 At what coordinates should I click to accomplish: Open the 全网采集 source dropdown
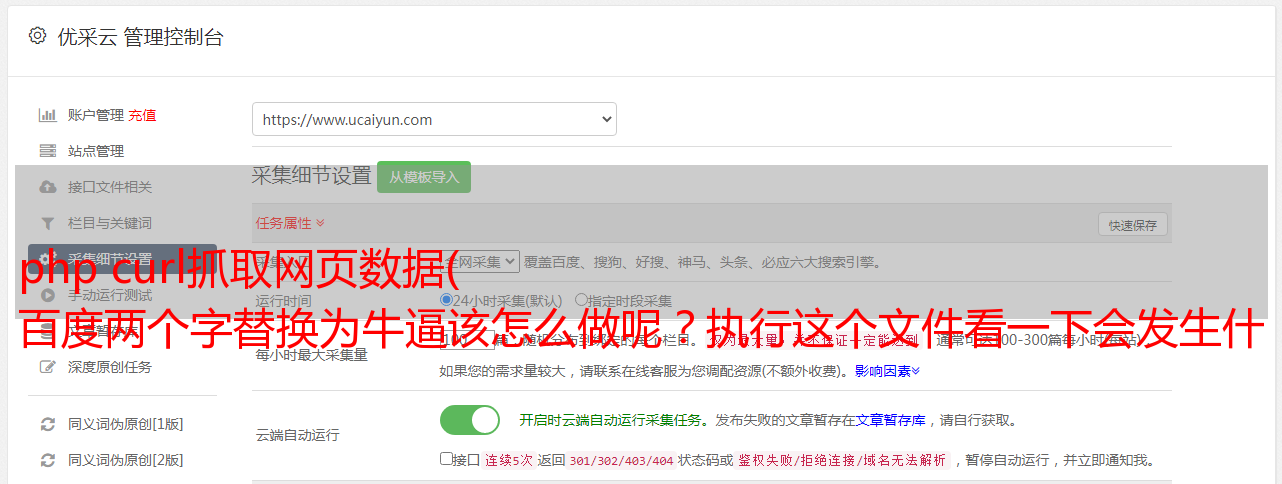tap(480, 261)
